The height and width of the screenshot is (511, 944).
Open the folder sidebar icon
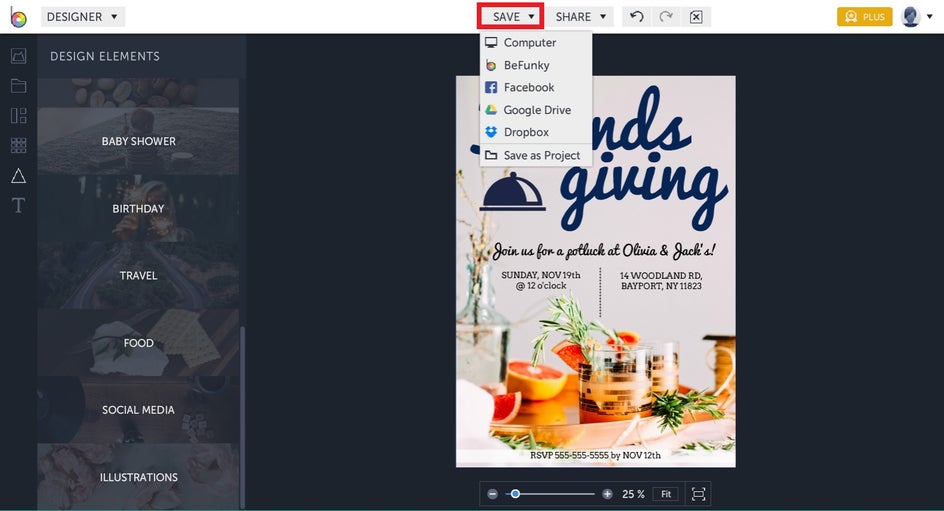[x=19, y=85]
